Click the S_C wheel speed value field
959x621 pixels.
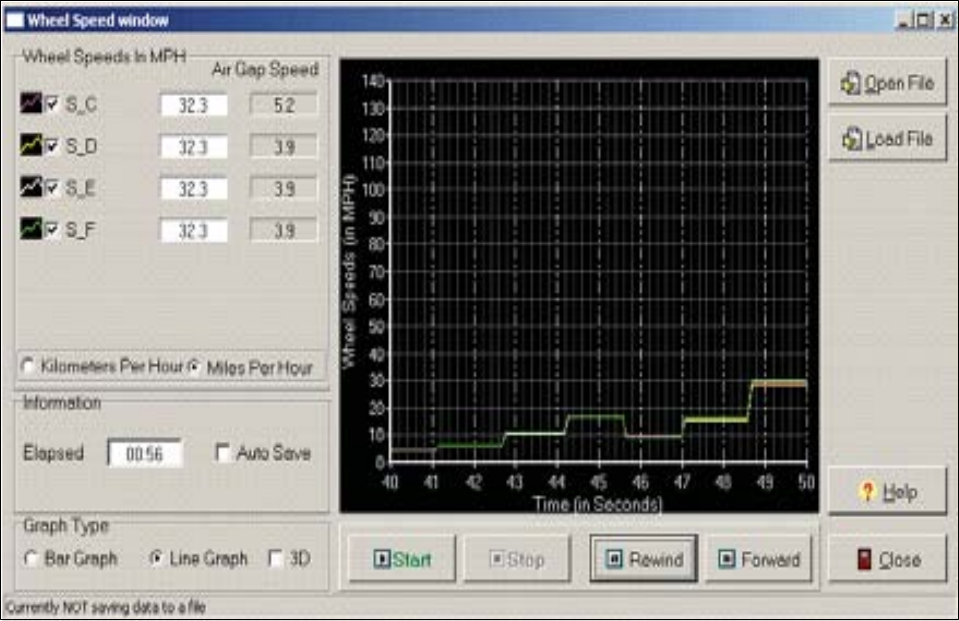[194, 105]
